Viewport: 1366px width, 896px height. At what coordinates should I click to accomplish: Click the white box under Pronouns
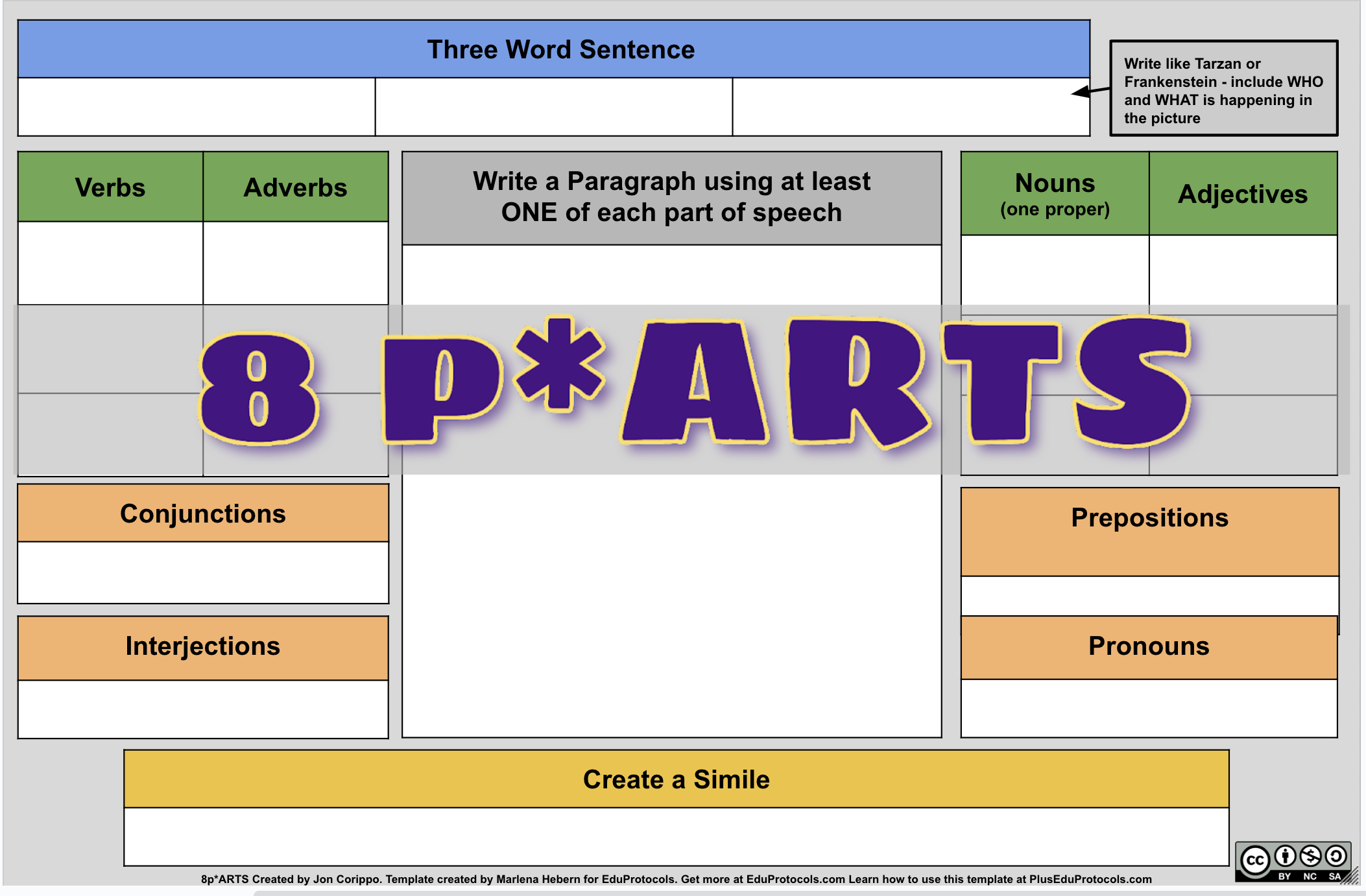[x=1149, y=708]
